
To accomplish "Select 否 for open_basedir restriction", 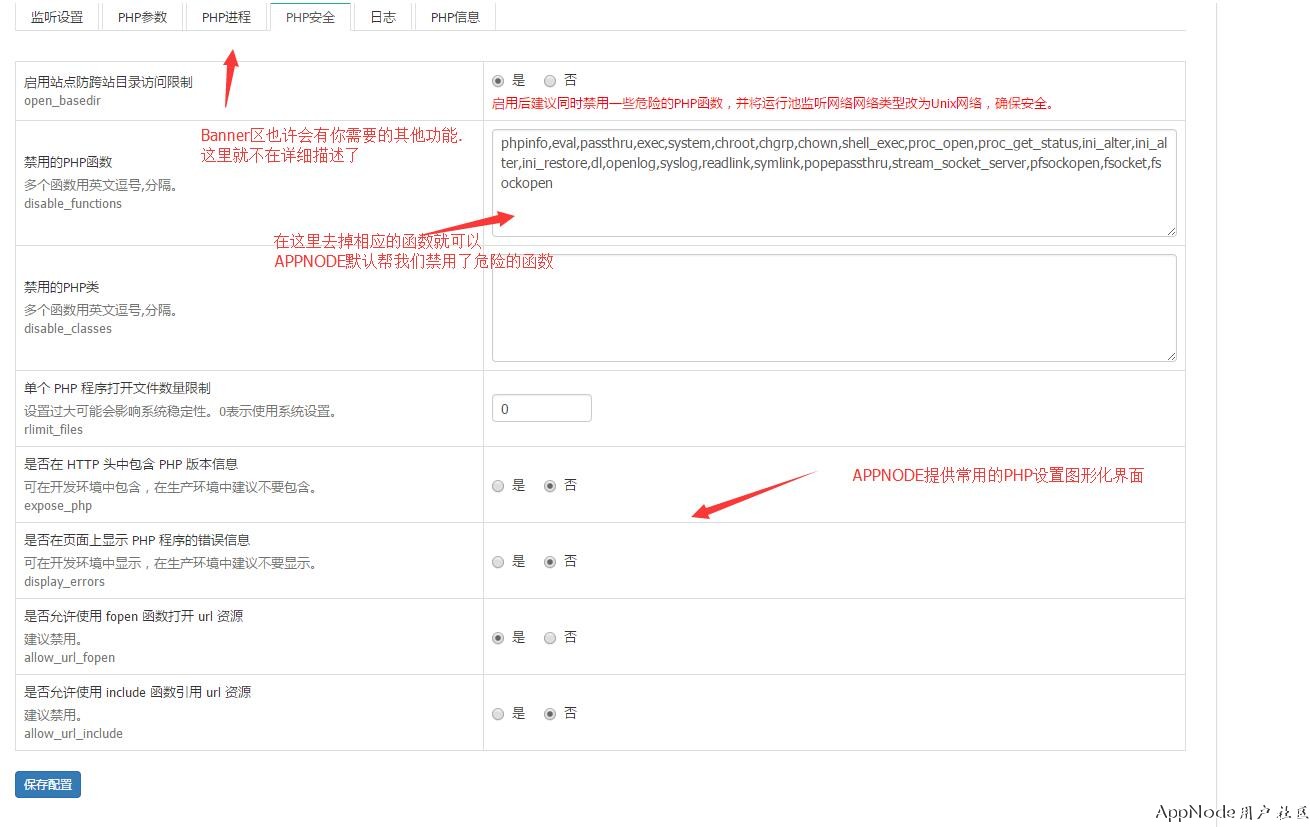I will tap(550, 81).
